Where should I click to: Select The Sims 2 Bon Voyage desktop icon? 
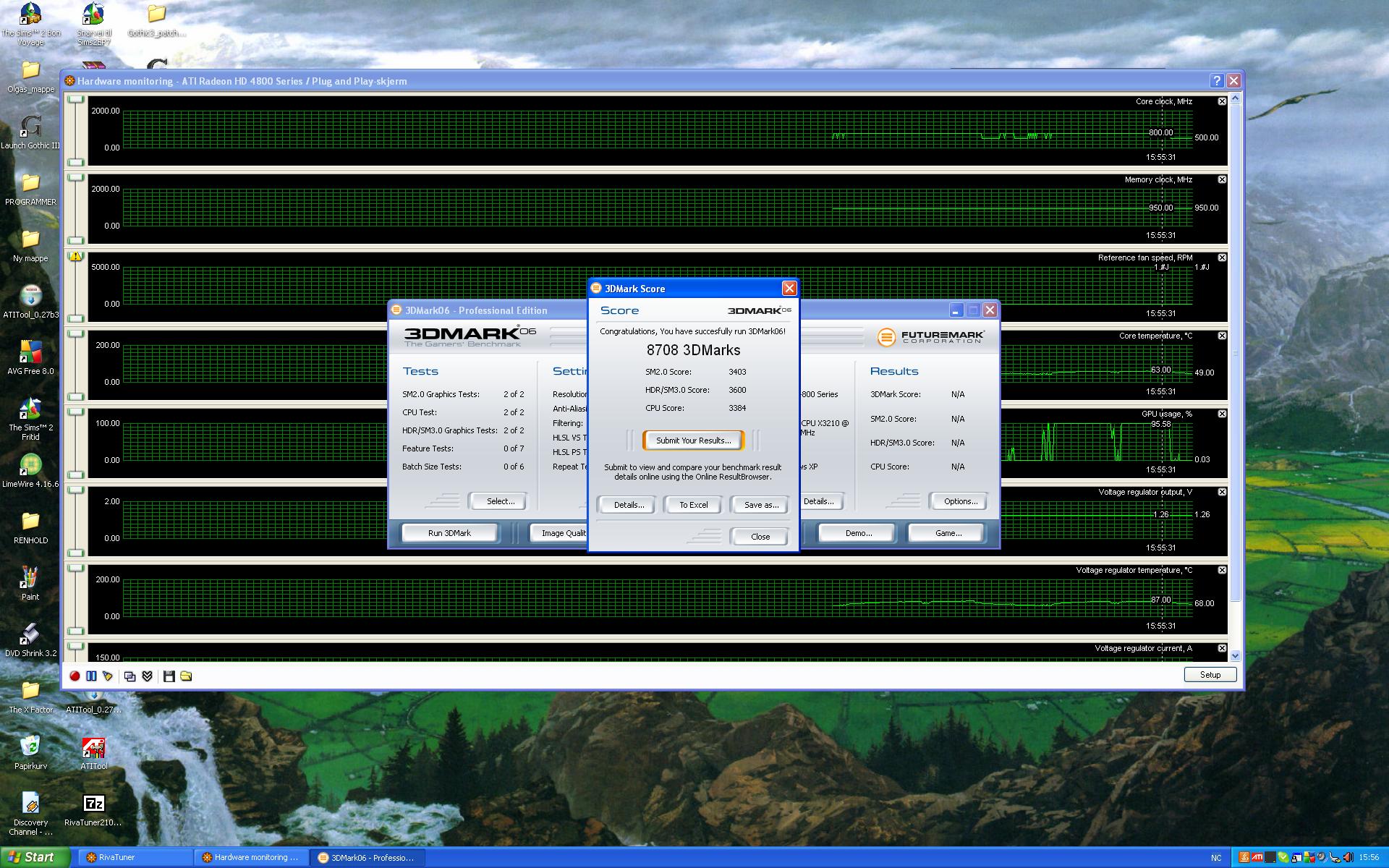pyautogui.click(x=30, y=24)
